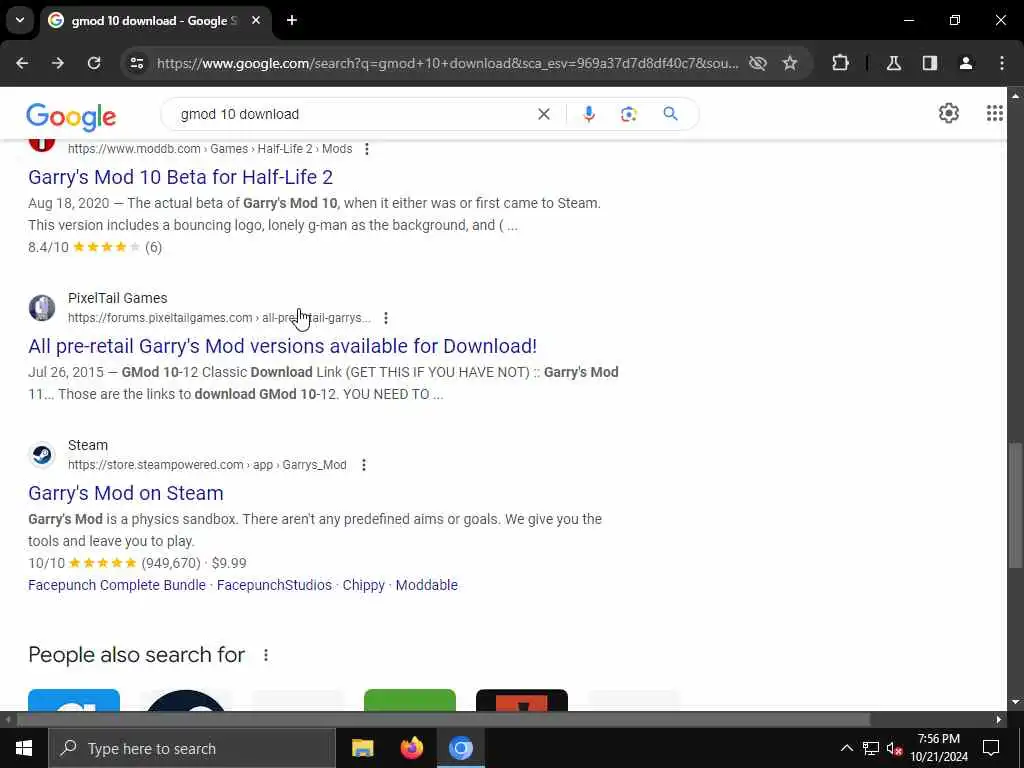Click the Google logo
Viewport: 1024px width, 768px height.
(x=71, y=117)
